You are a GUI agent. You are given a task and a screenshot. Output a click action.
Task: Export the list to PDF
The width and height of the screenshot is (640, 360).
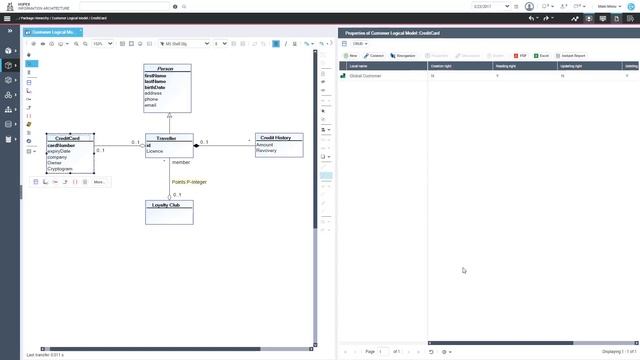click(520, 56)
